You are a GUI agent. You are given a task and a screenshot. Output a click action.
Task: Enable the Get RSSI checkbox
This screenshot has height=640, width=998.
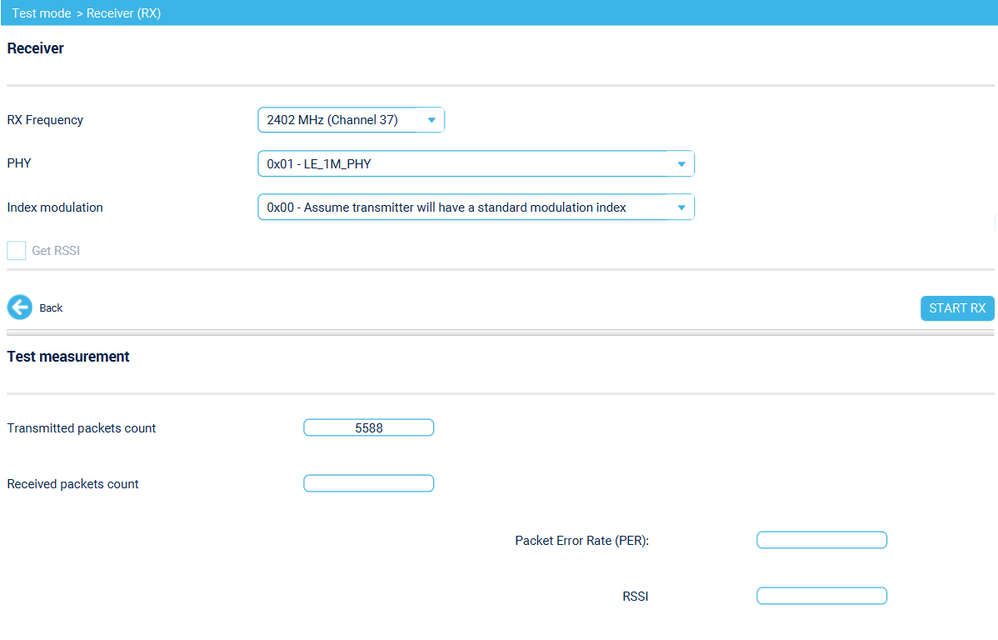pyautogui.click(x=17, y=251)
